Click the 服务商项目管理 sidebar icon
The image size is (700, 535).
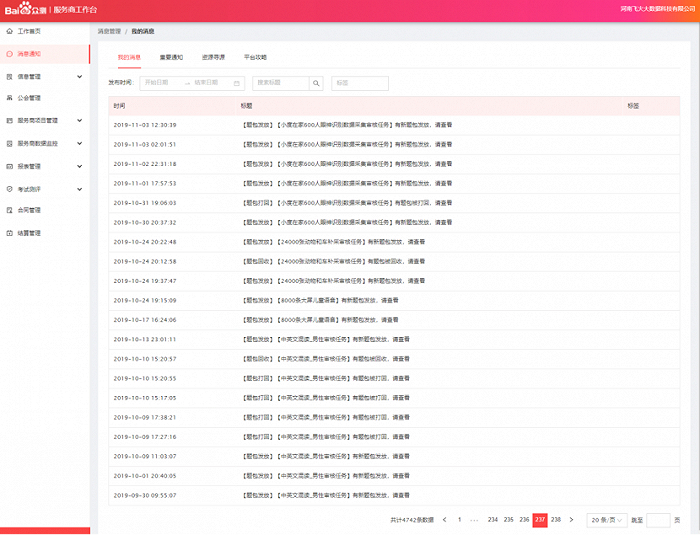point(9,121)
